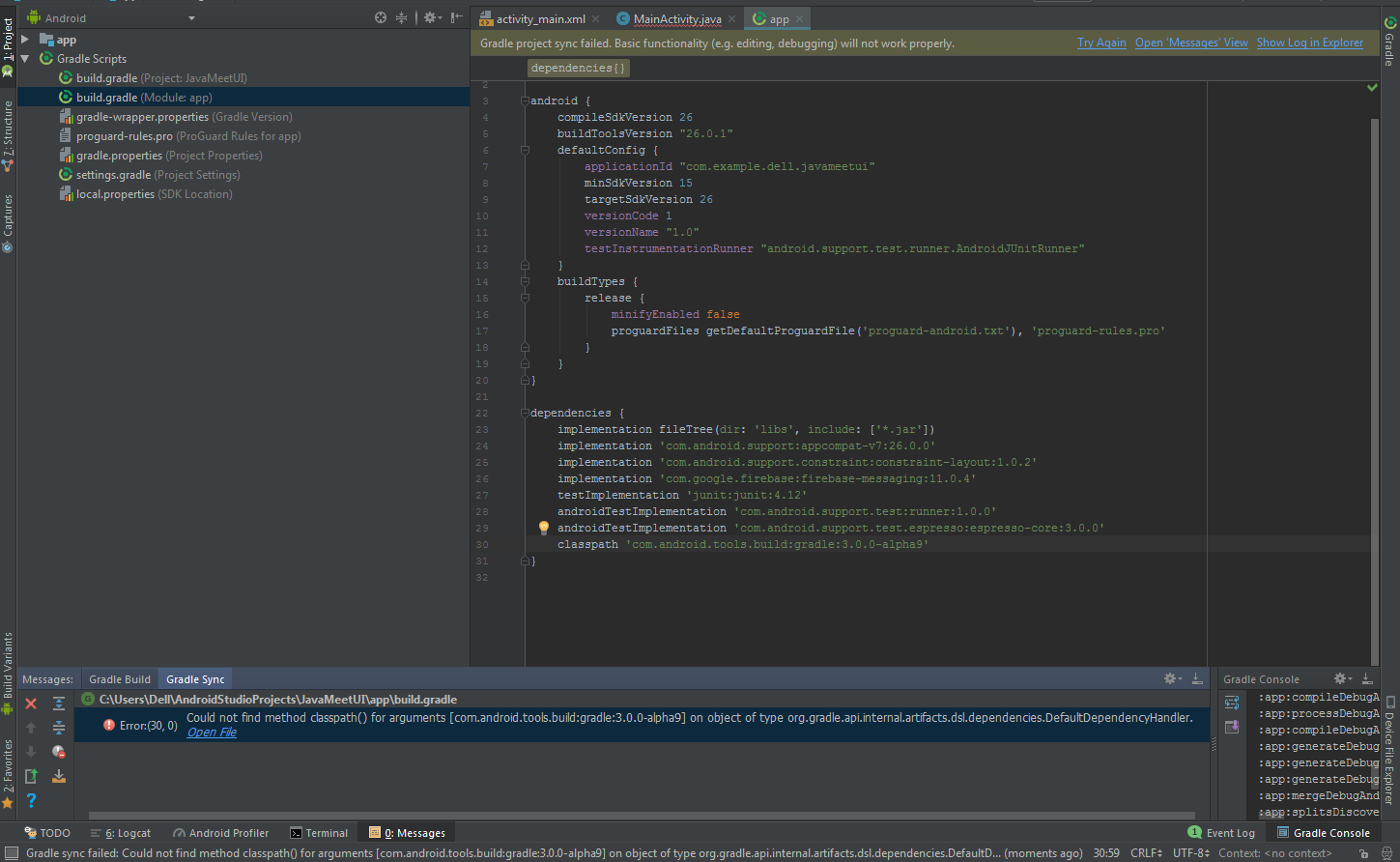Screen dimensions: 1400x862
Task: Click scroll-to-end icon in Gradle Console
Action: tap(1232, 727)
